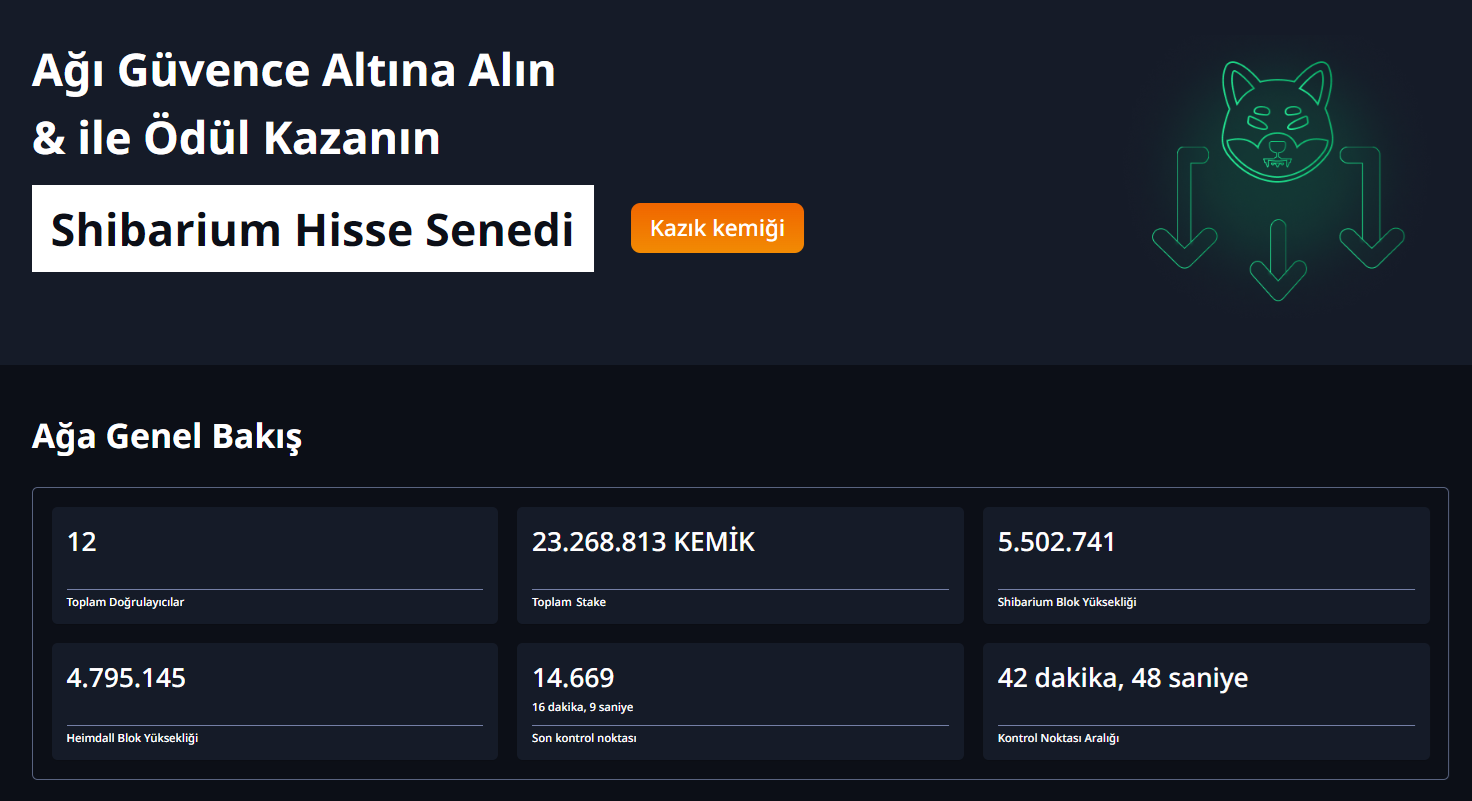Screen dimensions: 1472x801
Task: Click the Toplam Stake value 23.268.813 KEMİK
Action: point(644,541)
